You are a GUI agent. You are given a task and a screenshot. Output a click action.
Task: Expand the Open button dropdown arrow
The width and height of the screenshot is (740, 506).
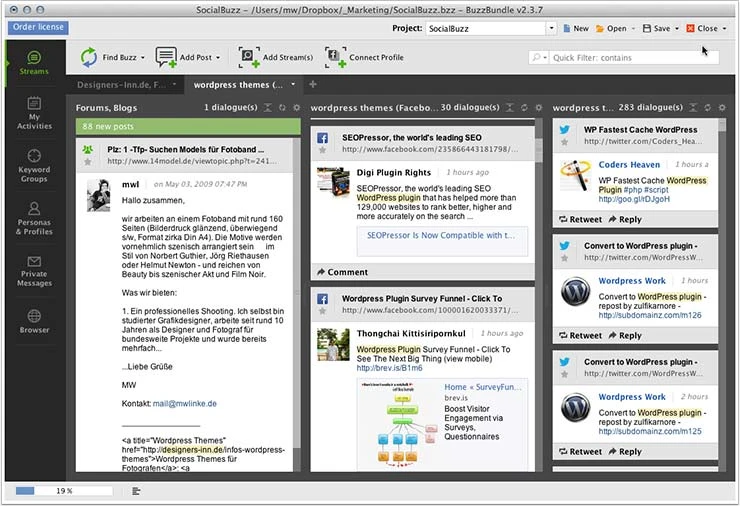(633, 29)
